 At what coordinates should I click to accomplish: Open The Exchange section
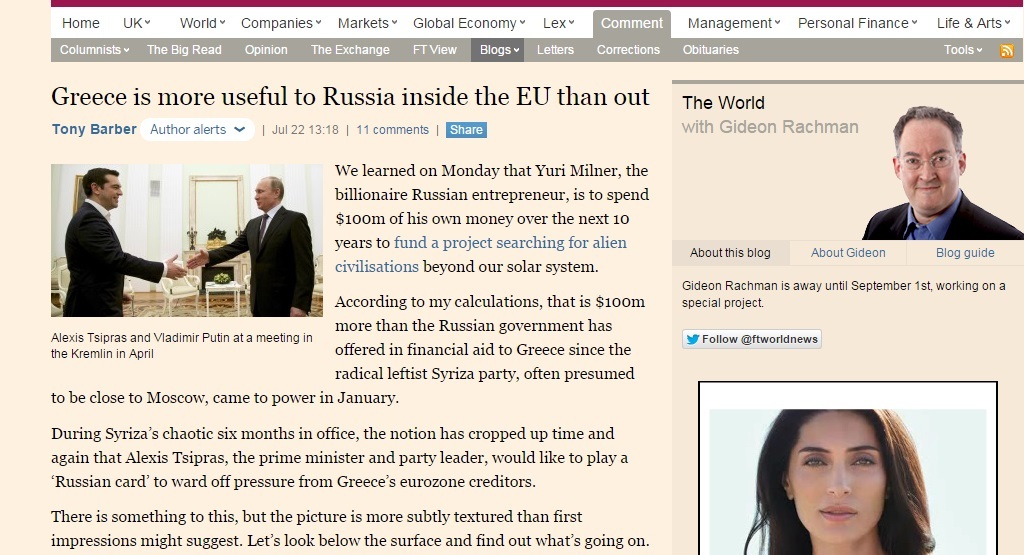pyautogui.click(x=350, y=50)
